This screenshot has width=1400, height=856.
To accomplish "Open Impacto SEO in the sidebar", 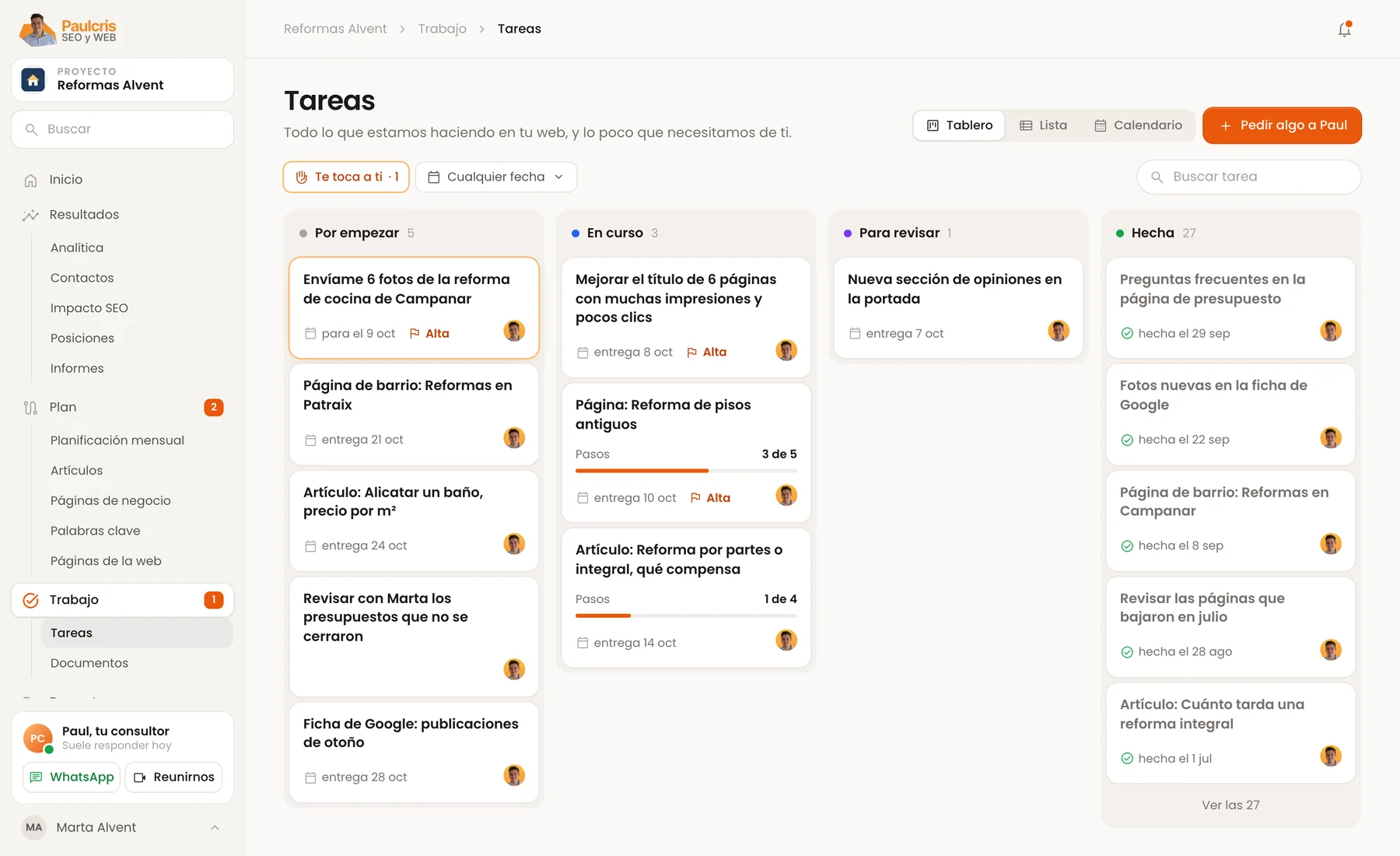I will (89, 308).
